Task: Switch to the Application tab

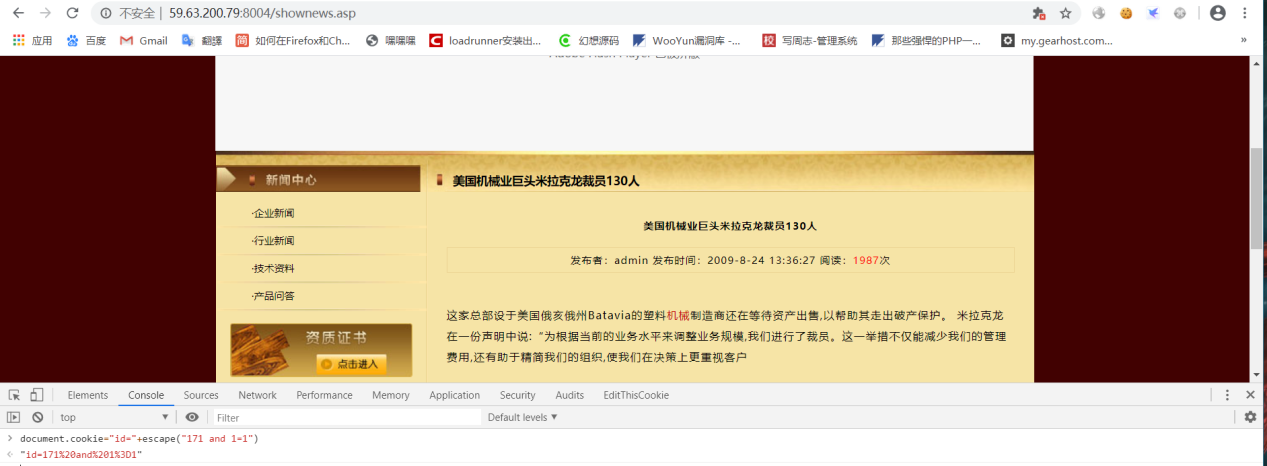Action: pos(455,395)
